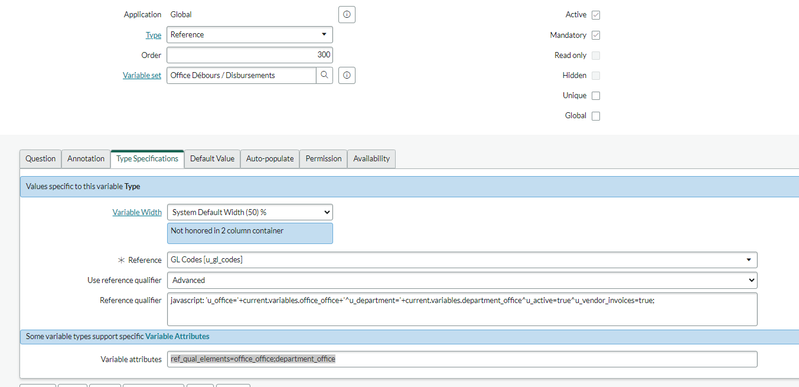The height and width of the screenshot is (387, 799).
Task: Open the Permission tab
Action: 323,159
